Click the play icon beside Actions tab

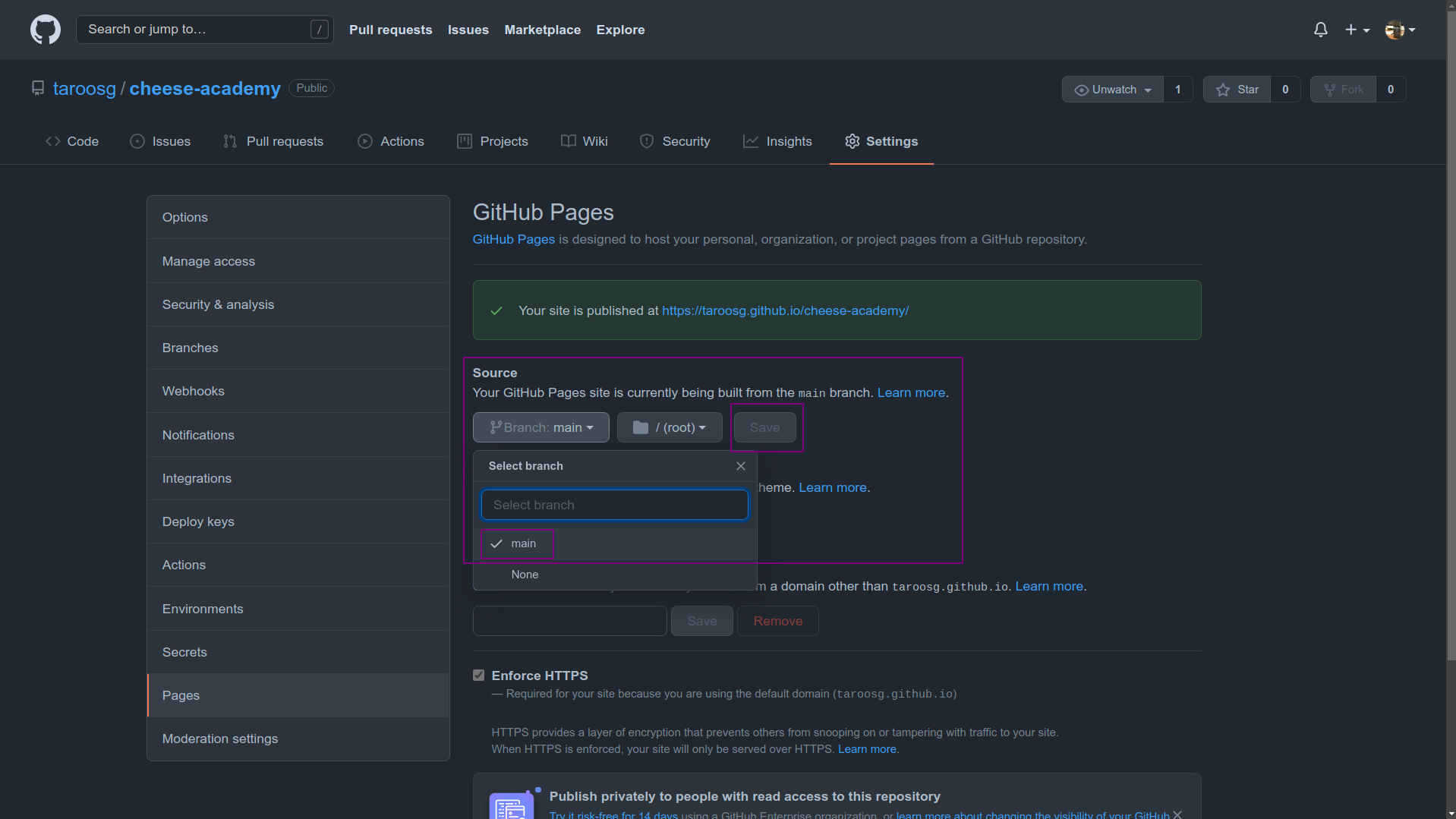364,141
